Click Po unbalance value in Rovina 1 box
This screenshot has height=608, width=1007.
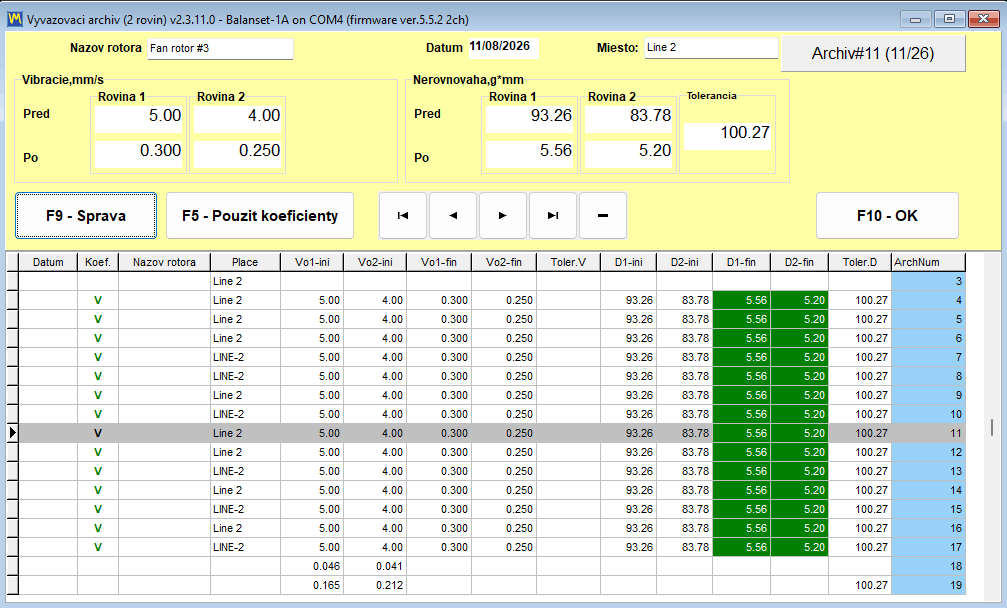[530, 153]
